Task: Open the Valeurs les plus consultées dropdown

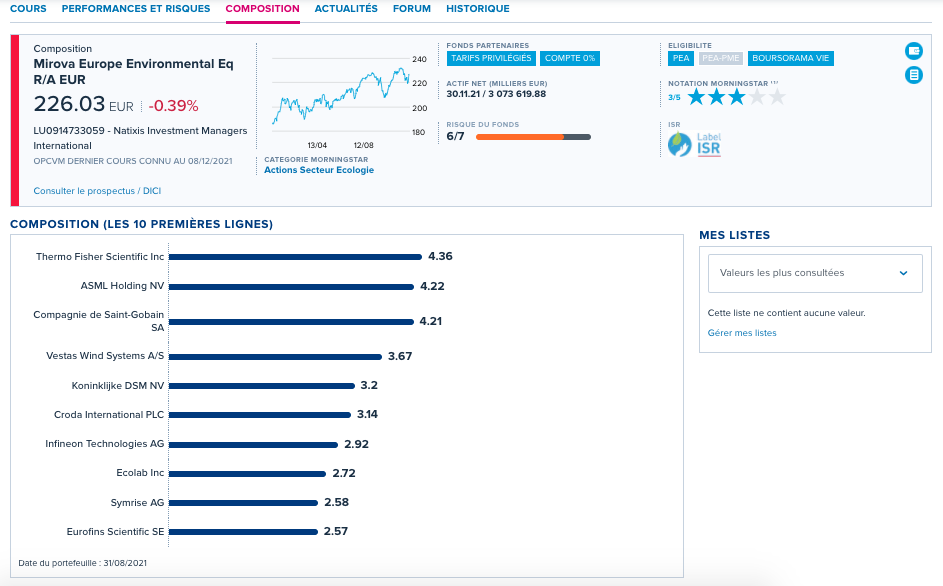Action: 815,273
